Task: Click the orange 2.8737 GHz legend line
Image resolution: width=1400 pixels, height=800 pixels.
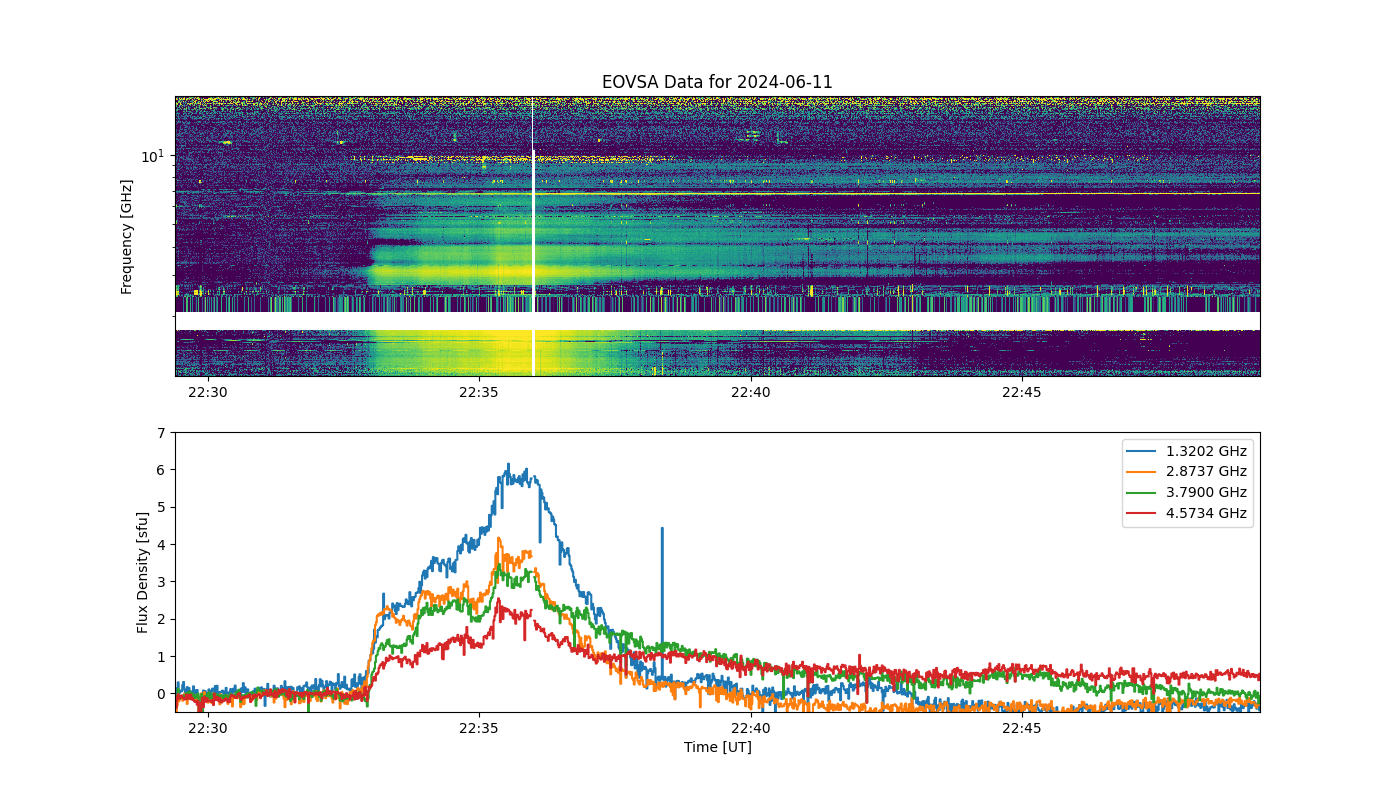Action: (1145, 472)
